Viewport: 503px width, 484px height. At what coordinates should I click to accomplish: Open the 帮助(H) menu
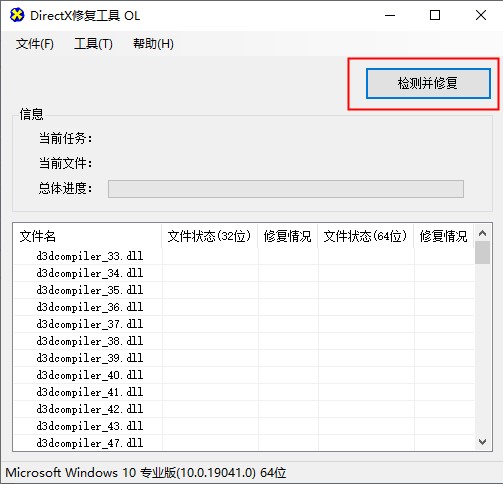coord(153,44)
